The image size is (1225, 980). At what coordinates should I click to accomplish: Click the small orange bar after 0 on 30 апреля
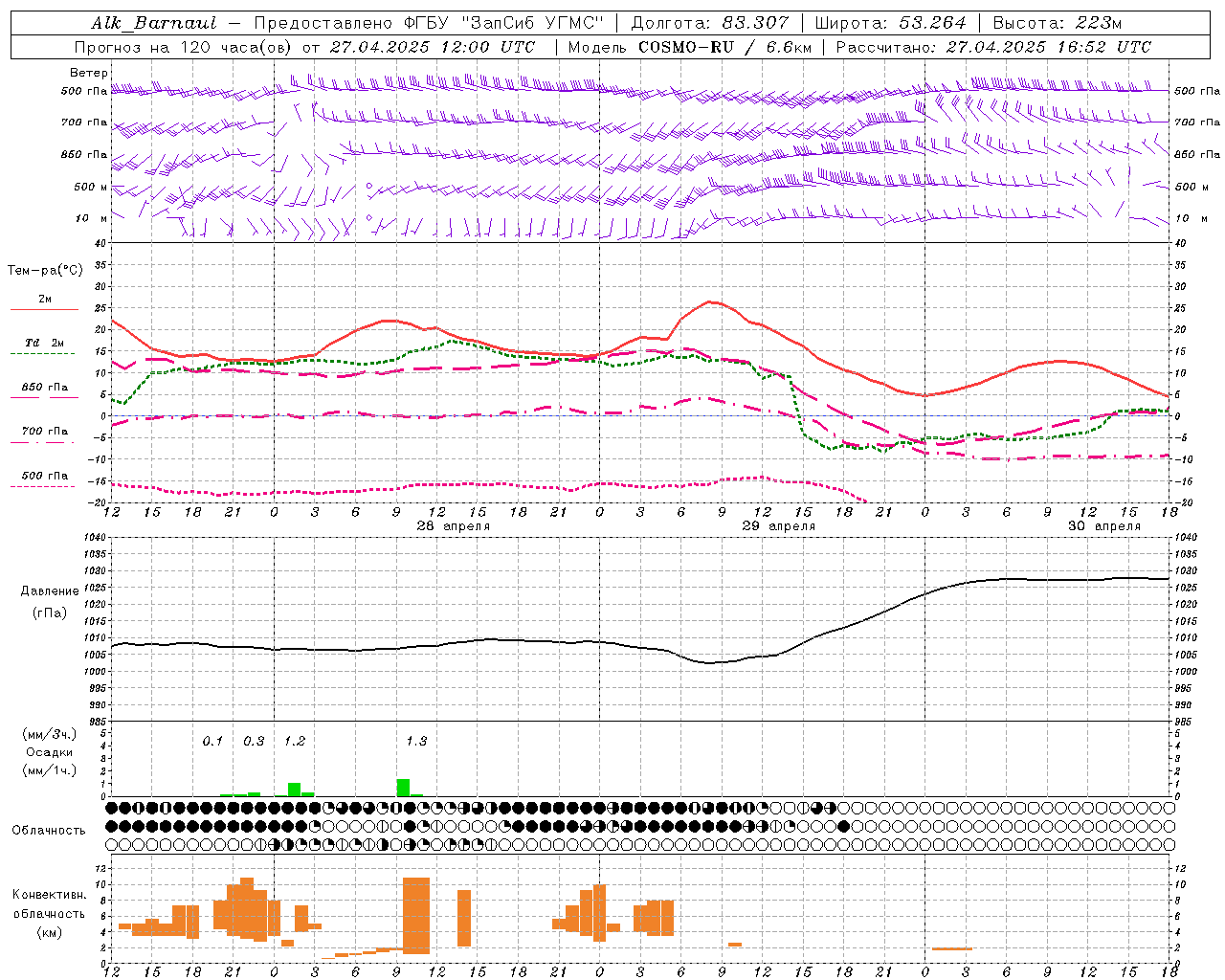[951, 948]
